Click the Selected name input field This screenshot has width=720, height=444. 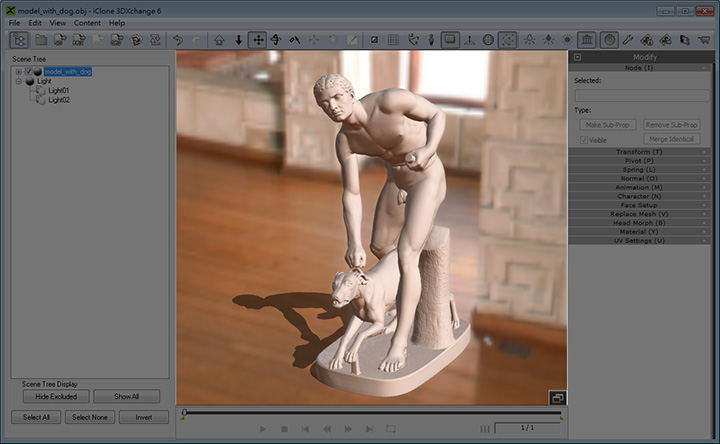(x=641, y=95)
